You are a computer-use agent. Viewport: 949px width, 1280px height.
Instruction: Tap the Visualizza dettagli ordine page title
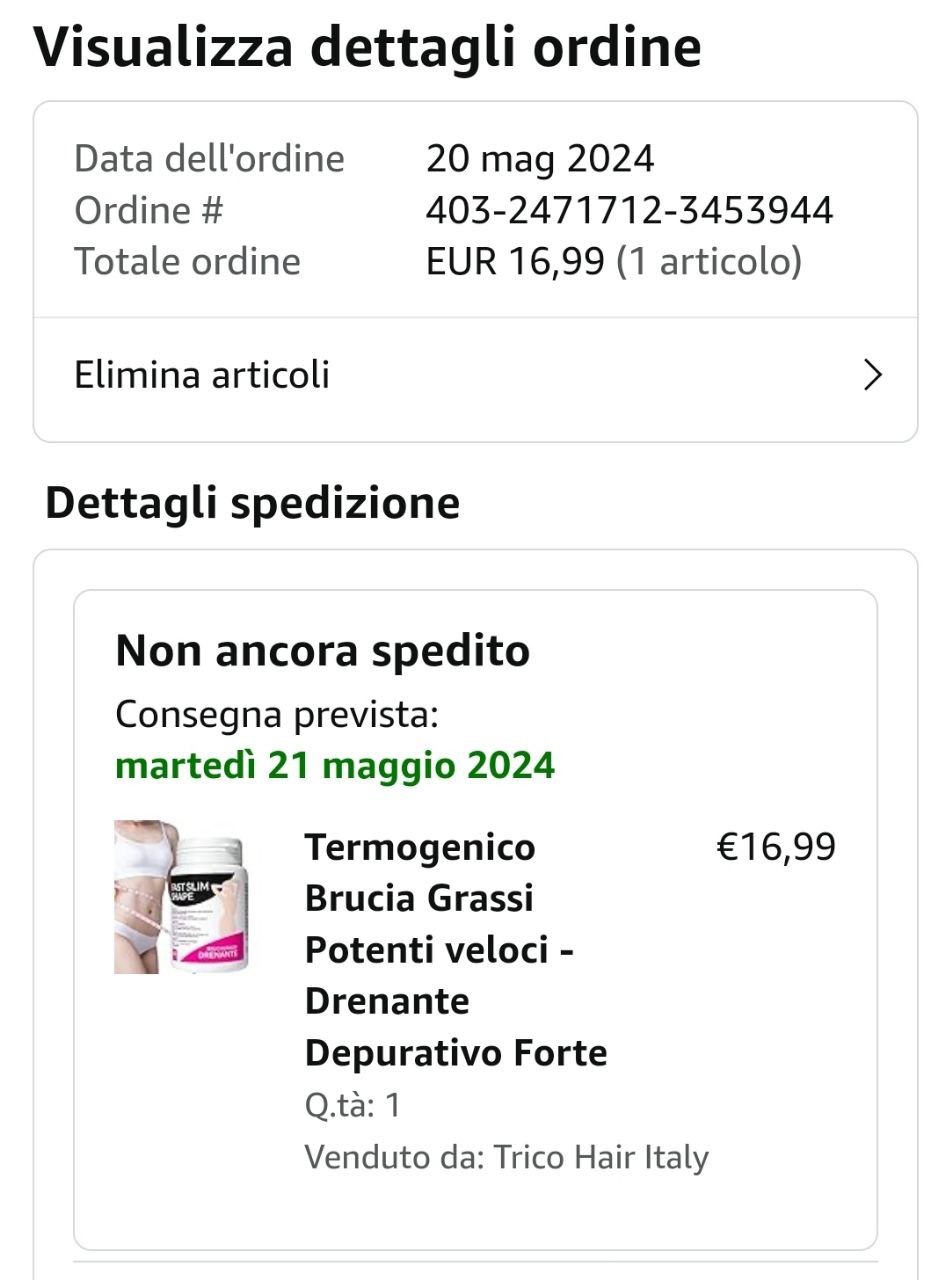click(367, 48)
